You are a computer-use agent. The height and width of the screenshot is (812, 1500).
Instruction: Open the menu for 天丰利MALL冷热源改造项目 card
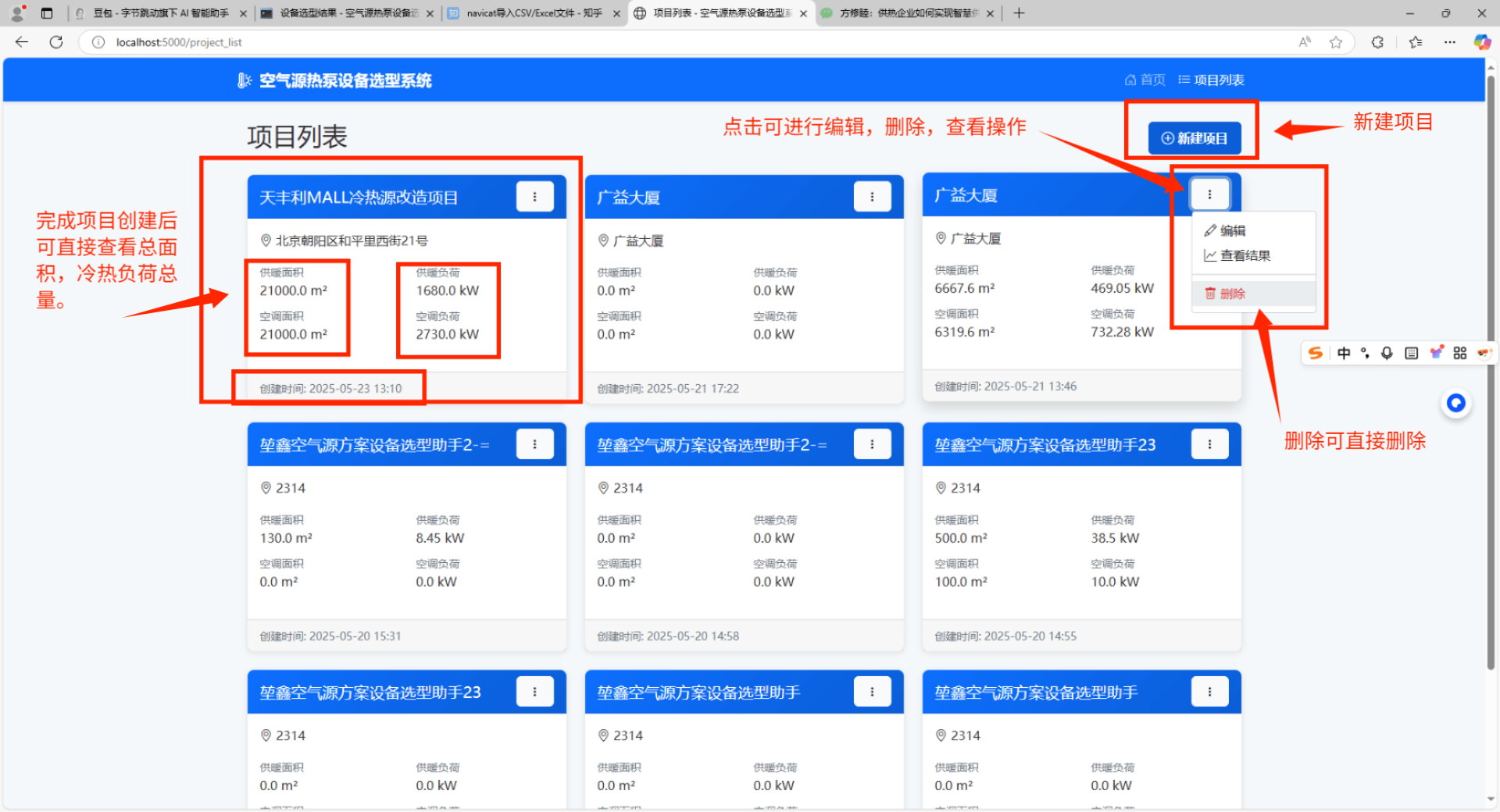534,197
